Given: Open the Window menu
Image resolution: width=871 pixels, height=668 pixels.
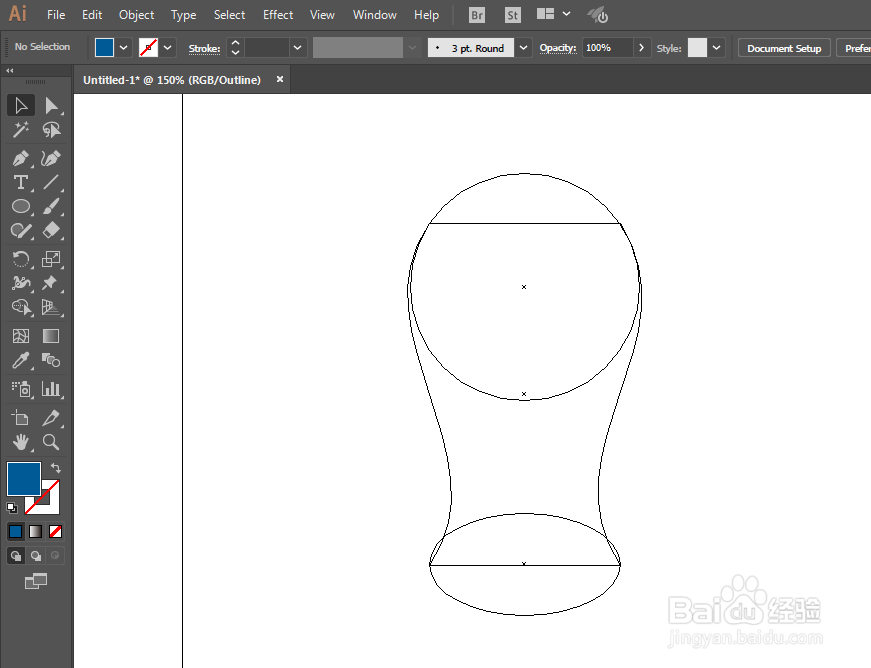Looking at the screenshot, I should point(375,15).
